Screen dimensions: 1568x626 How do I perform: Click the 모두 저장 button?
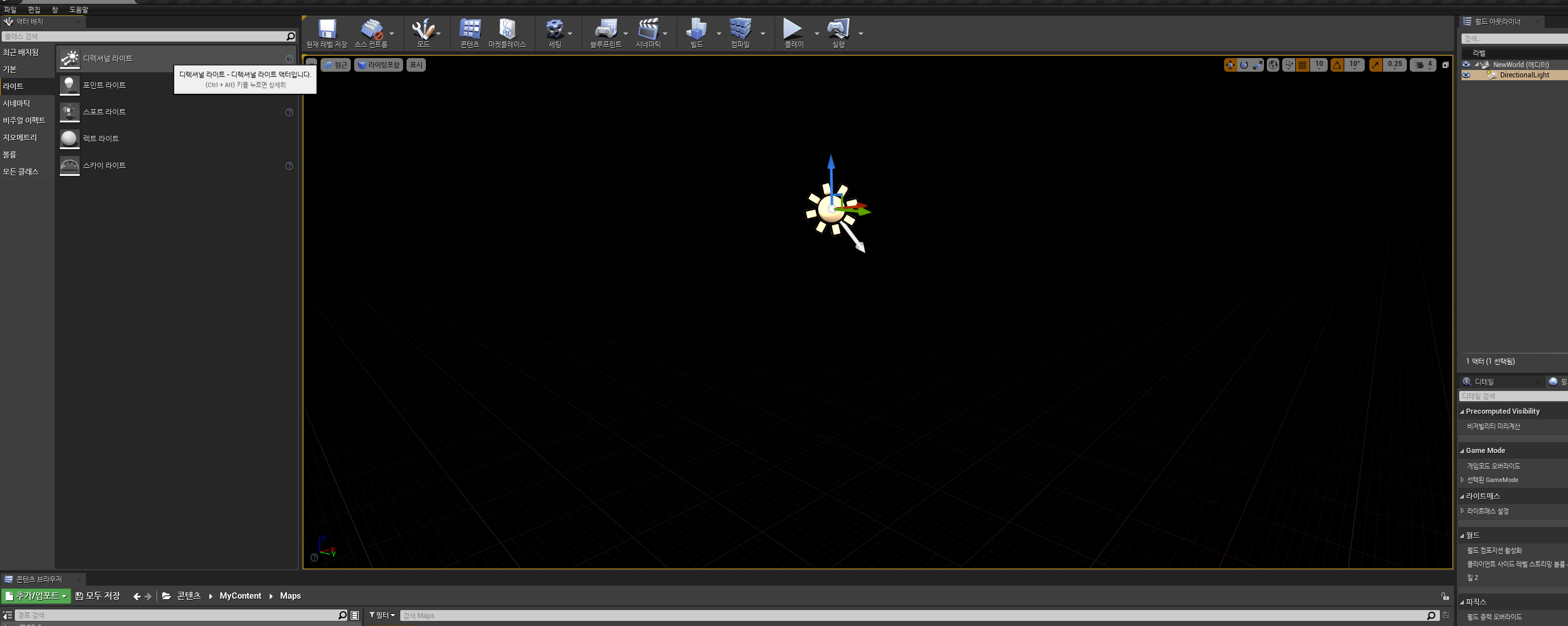click(x=98, y=596)
